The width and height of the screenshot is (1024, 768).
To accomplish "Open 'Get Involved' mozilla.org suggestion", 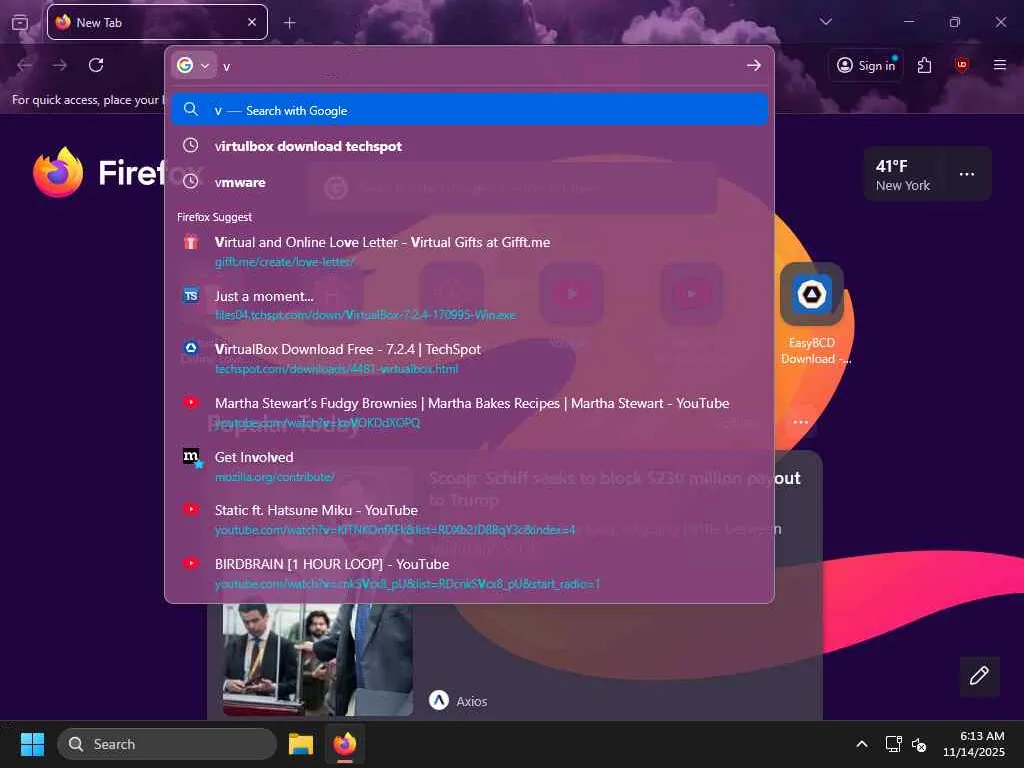I will [x=469, y=466].
